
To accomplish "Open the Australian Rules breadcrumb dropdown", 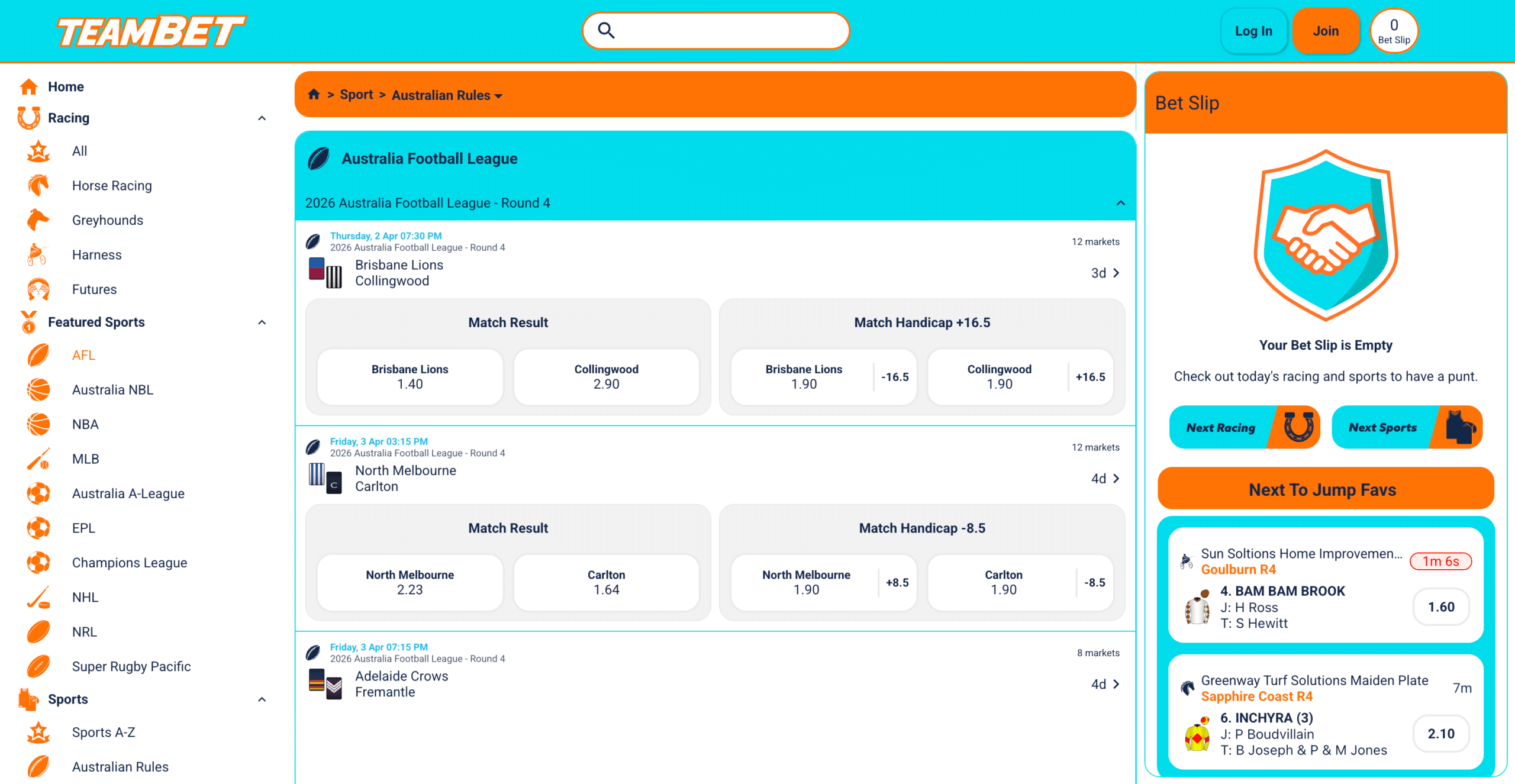I will pyautogui.click(x=447, y=95).
